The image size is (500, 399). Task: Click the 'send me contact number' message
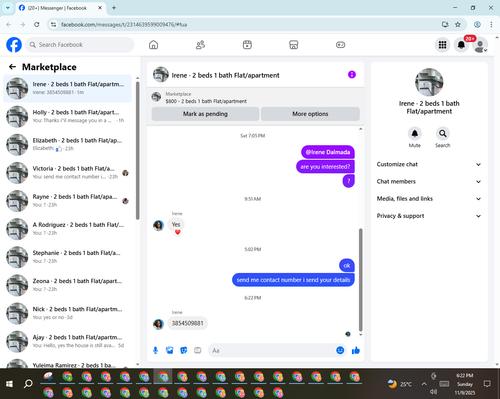click(293, 280)
